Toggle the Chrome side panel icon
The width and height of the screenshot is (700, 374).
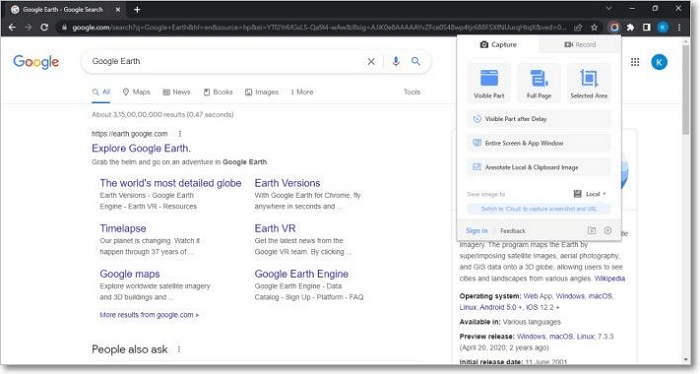tap(646, 27)
